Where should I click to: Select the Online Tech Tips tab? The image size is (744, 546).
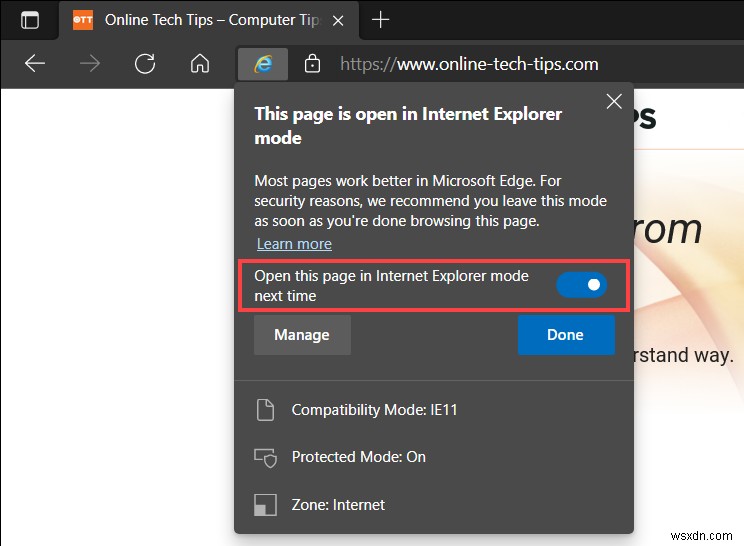[209, 20]
